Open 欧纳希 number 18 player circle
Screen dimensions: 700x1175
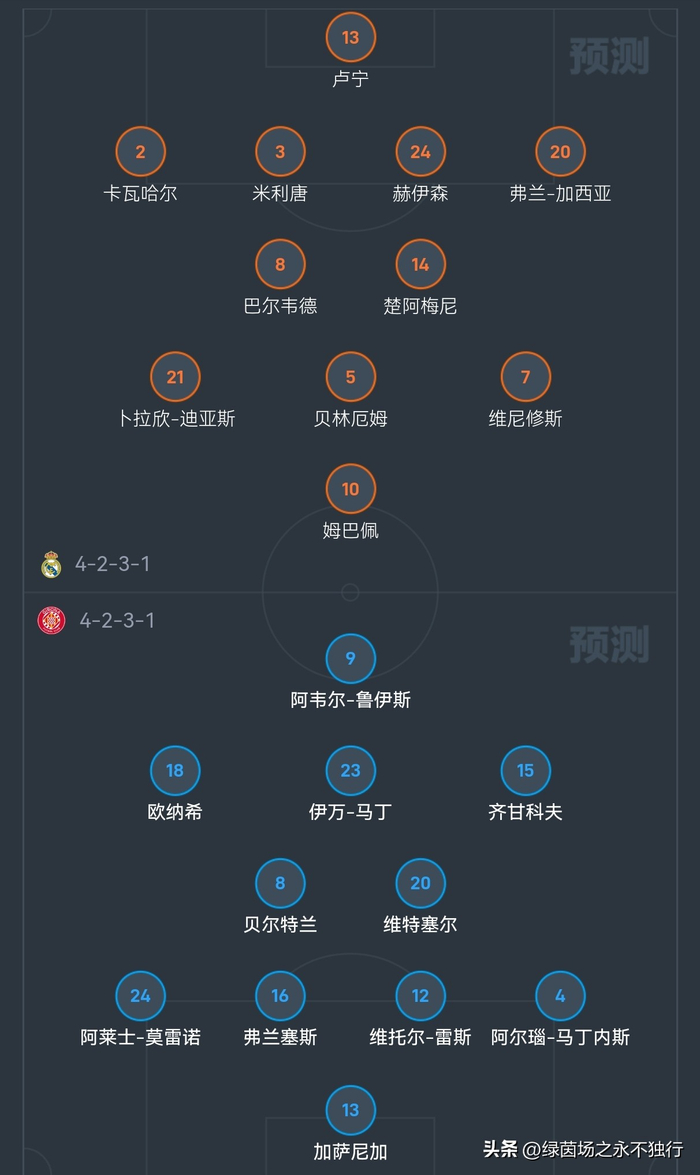(175, 771)
